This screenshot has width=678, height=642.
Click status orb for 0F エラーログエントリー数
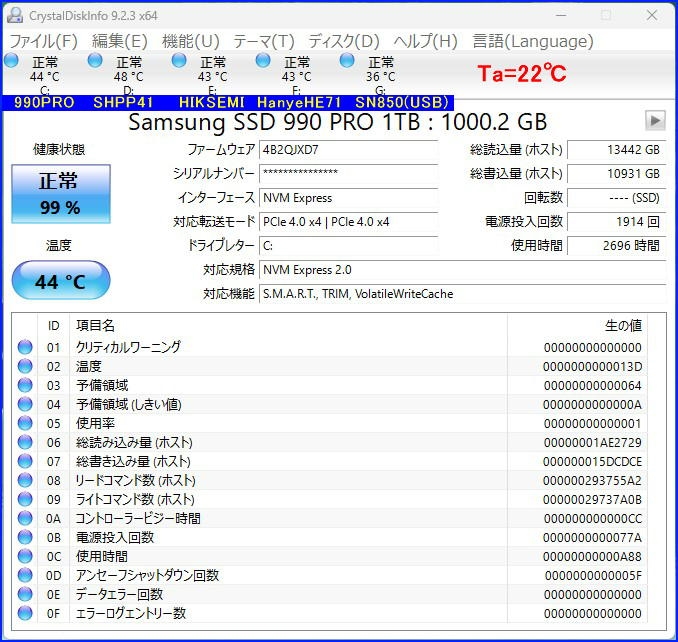click(x=25, y=613)
